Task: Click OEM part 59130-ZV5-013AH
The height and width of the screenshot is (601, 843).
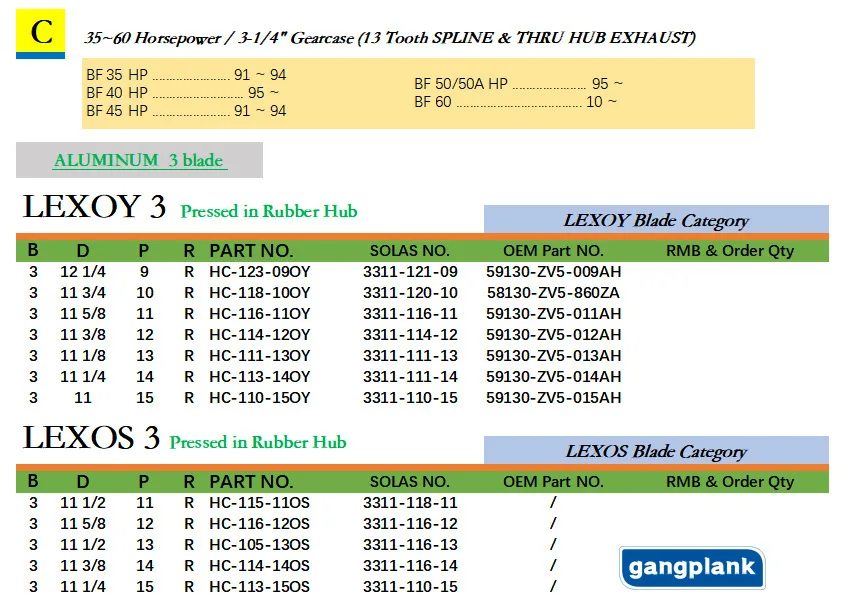Action: pos(554,356)
